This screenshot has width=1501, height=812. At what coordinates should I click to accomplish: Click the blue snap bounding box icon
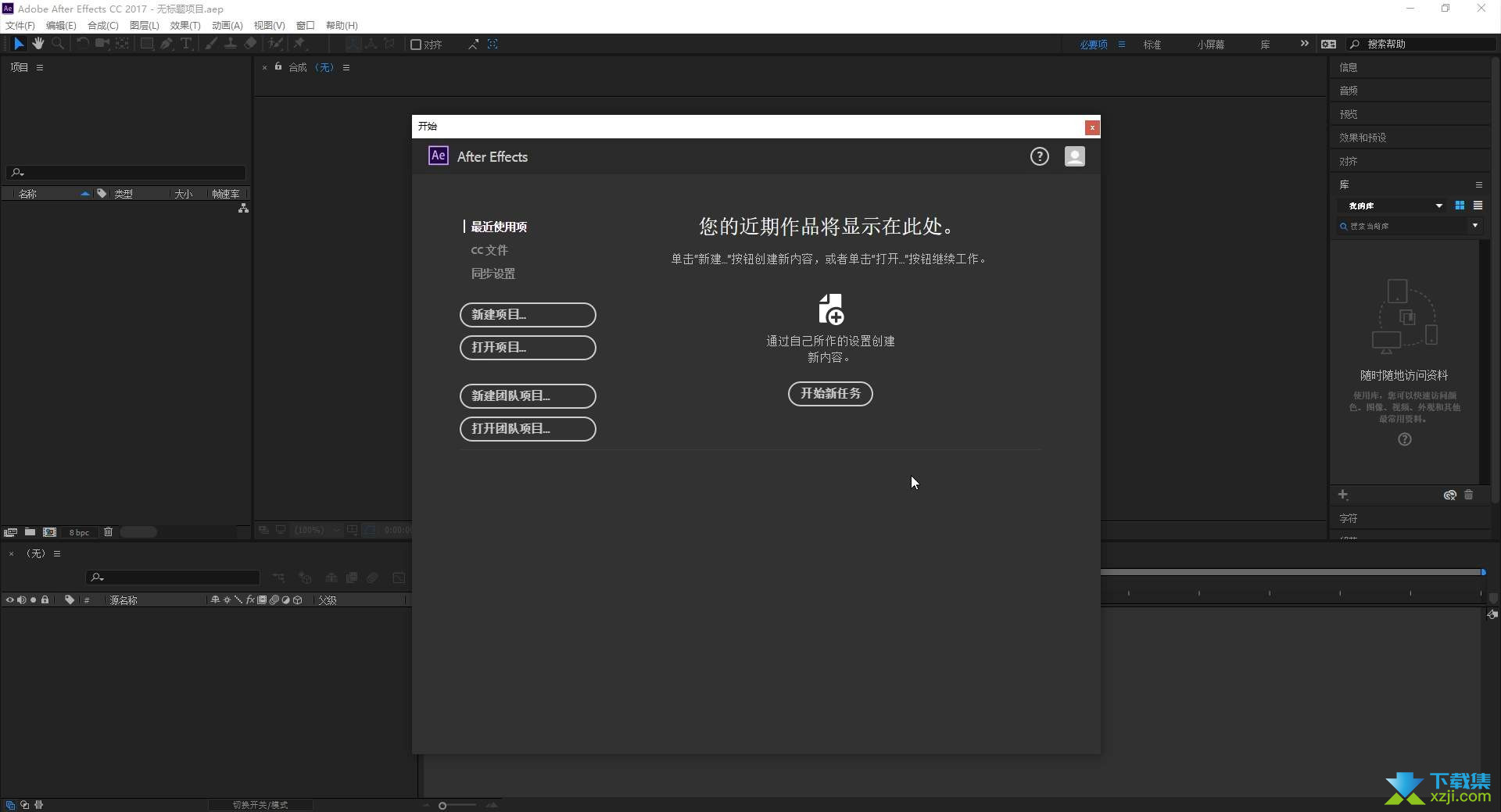pos(493,45)
